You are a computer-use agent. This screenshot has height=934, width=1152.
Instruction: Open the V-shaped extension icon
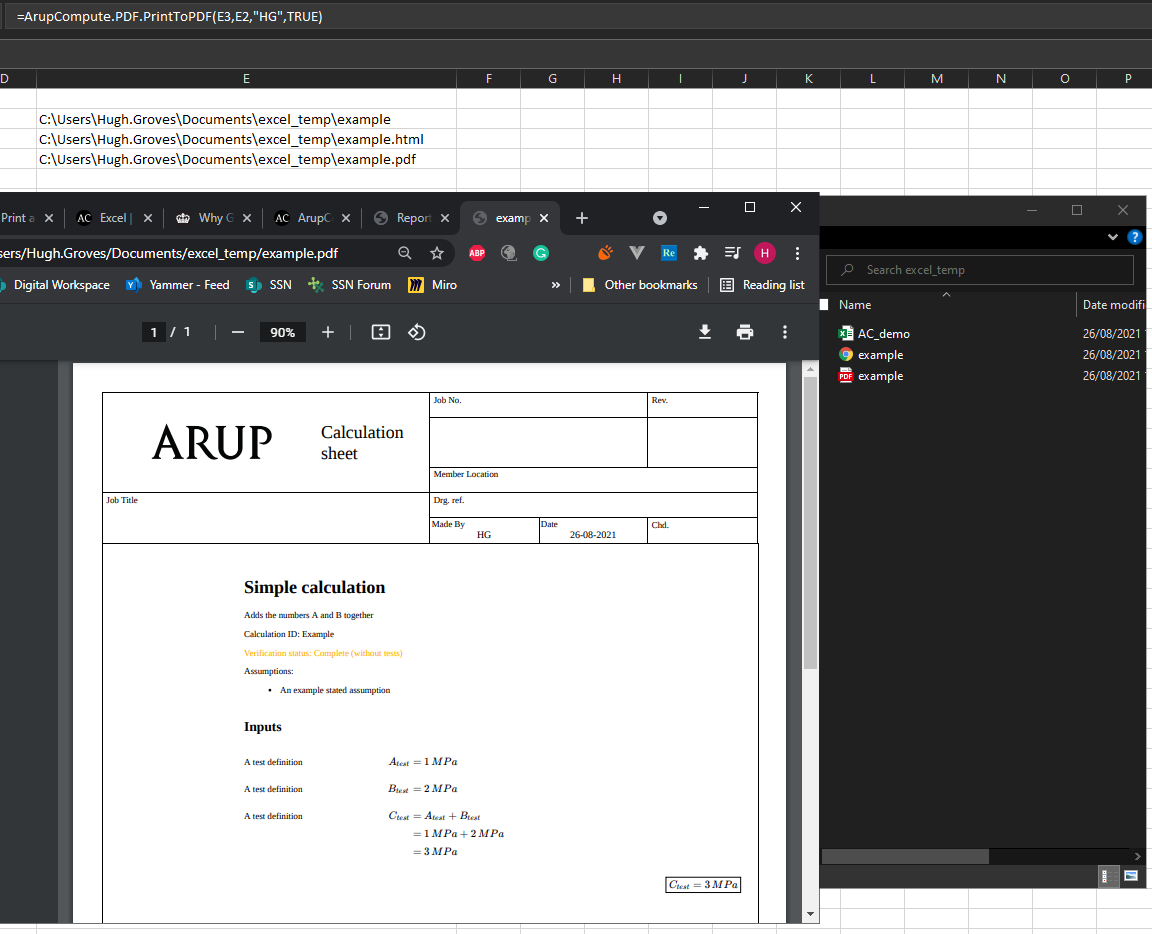tap(637, 254)
